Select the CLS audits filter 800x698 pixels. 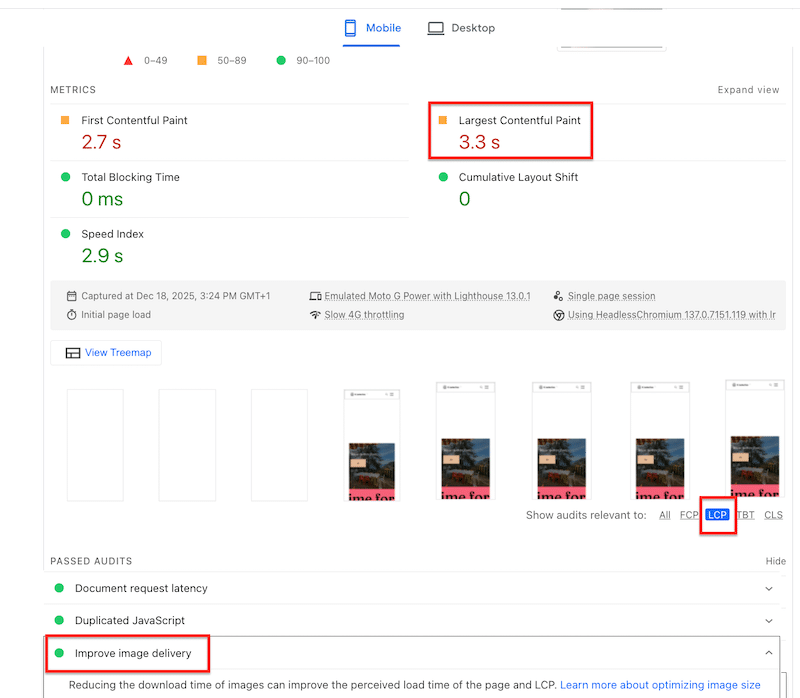pyautogui.click(x=773, y=515)
